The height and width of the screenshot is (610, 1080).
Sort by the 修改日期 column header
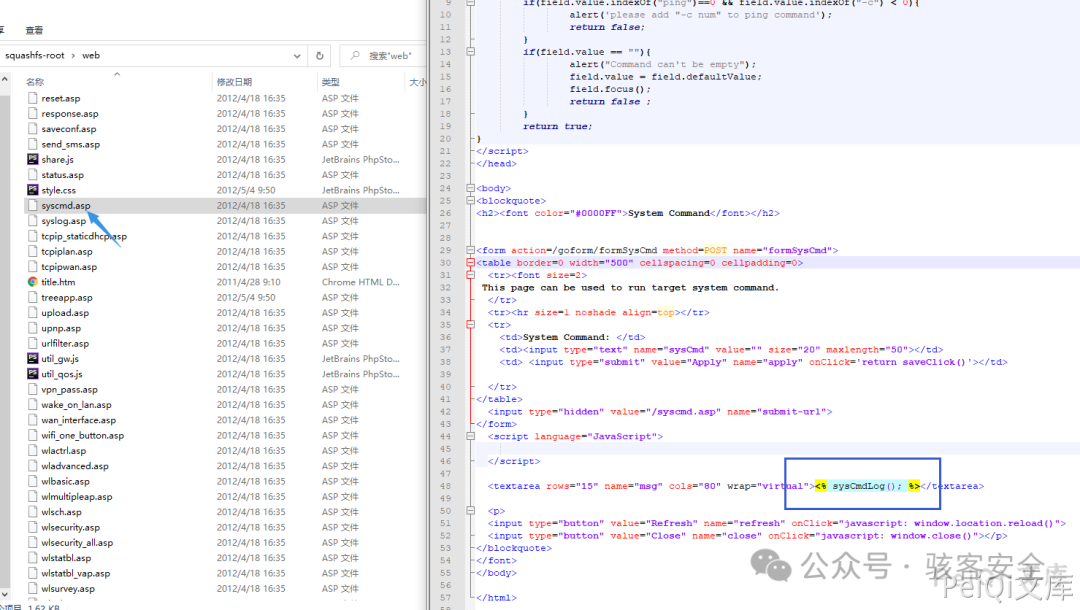point(234,82)
